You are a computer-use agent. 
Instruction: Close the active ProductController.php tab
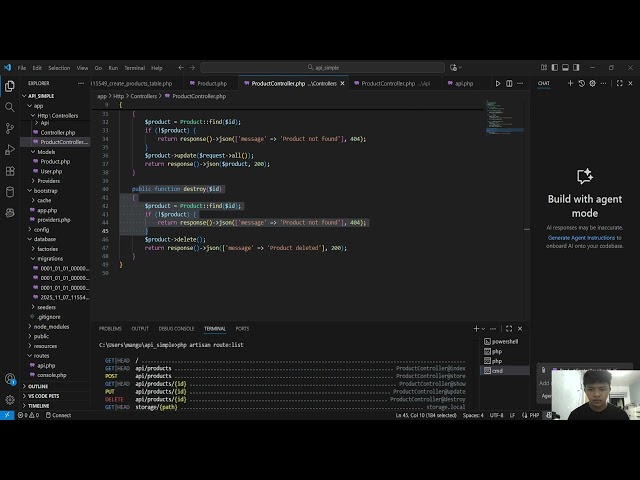[342, 83]
